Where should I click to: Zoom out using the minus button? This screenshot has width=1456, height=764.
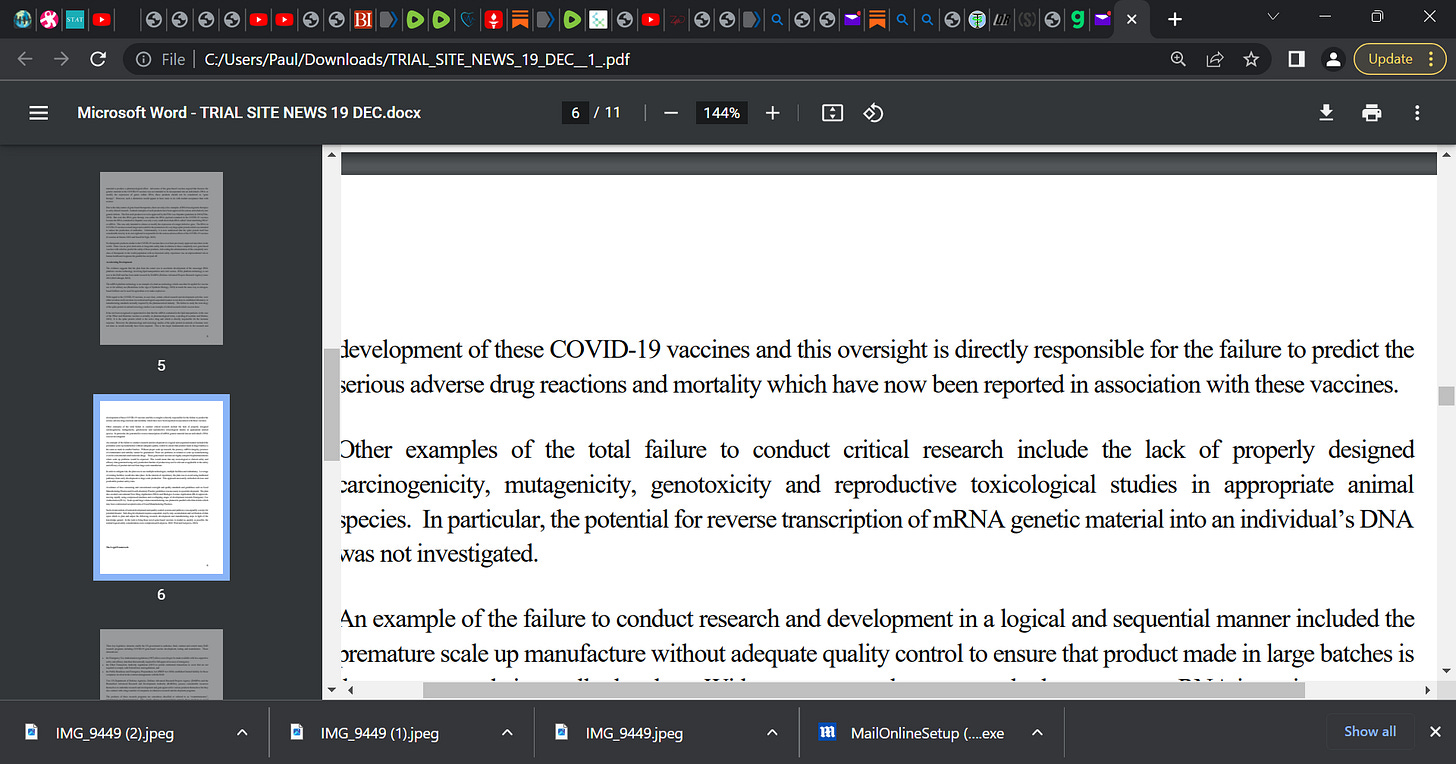[x=671, y=113]
